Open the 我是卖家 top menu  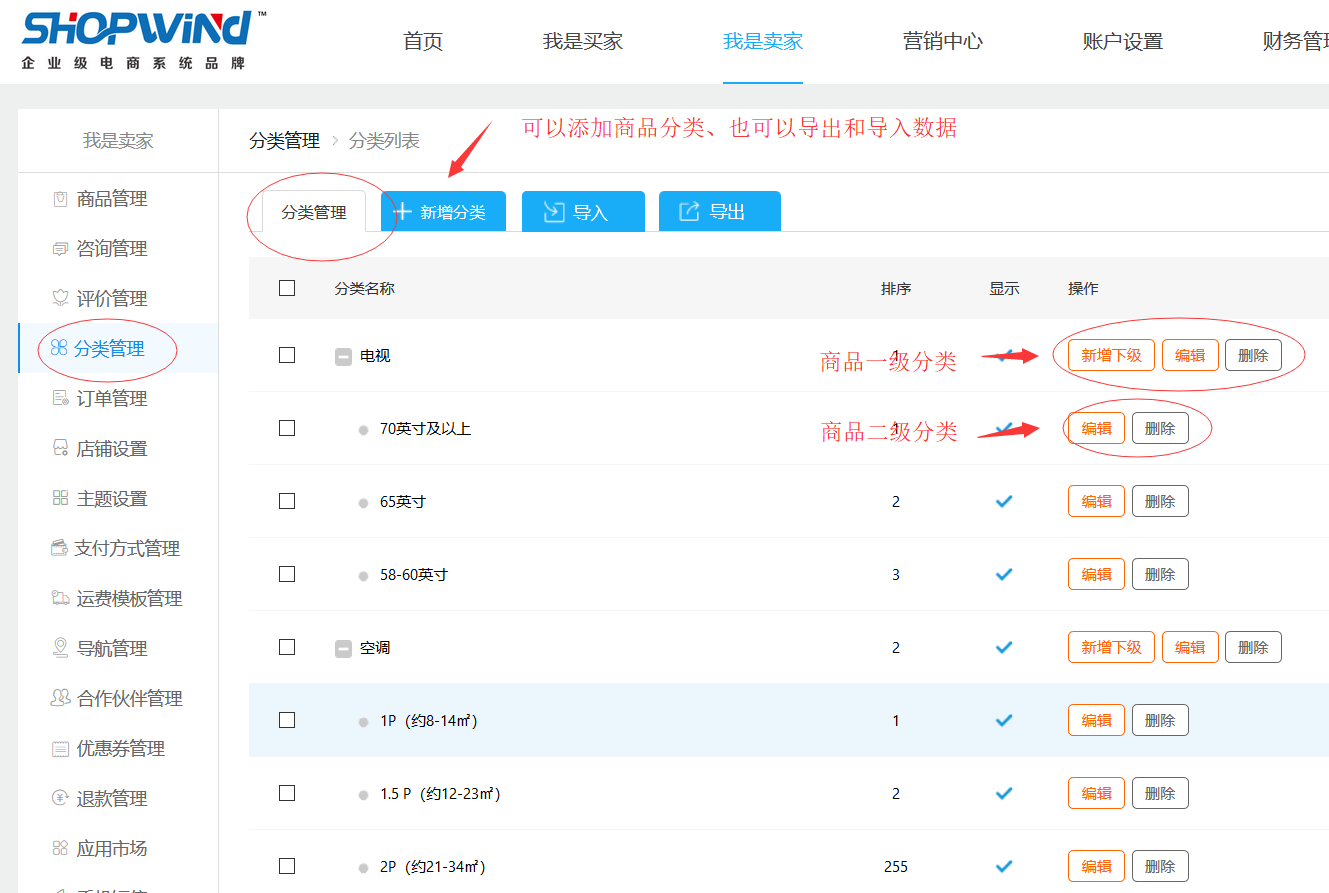(x=763, y=42)
